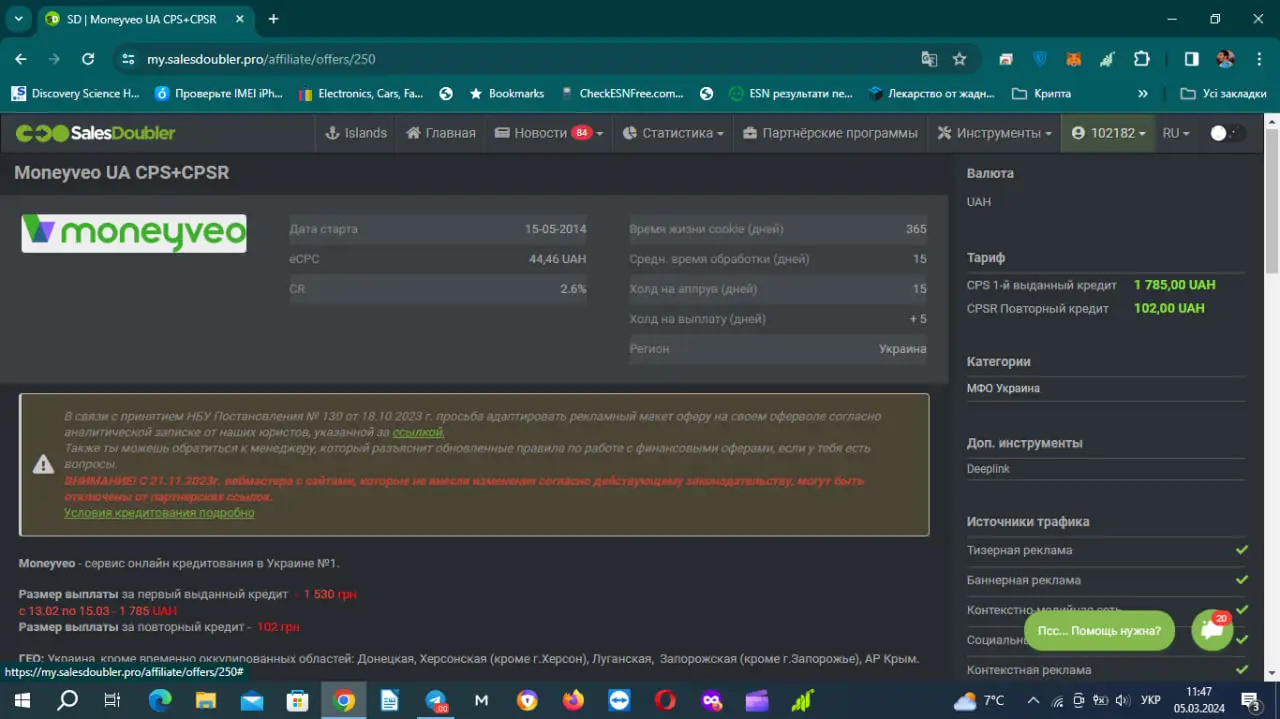Toggle the browser side panel
Image resolution: width=1280 pixels, height=719 pixels.
coord(1192,59)
